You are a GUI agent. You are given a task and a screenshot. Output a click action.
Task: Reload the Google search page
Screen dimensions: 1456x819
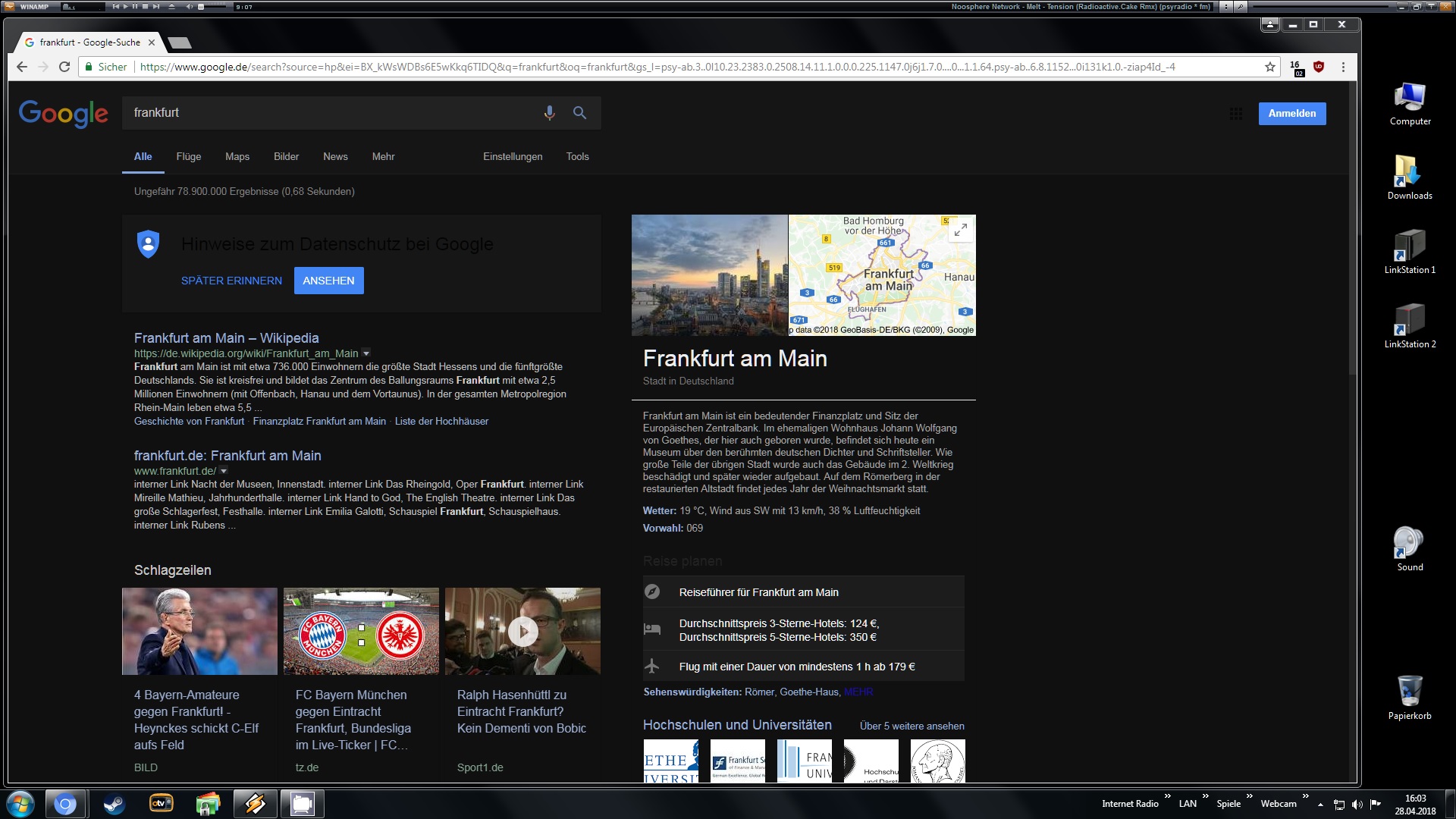point(64,67)
